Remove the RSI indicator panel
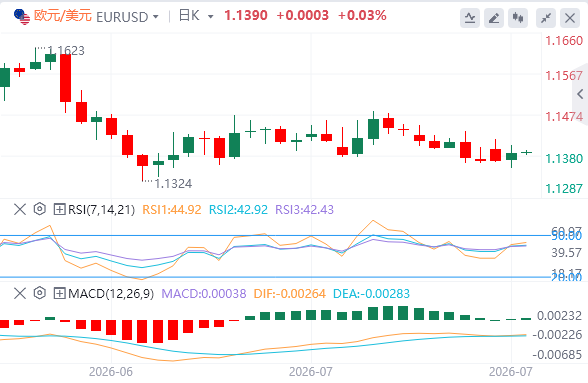Viewport: 588px width, 383px height. click(20, 209)
